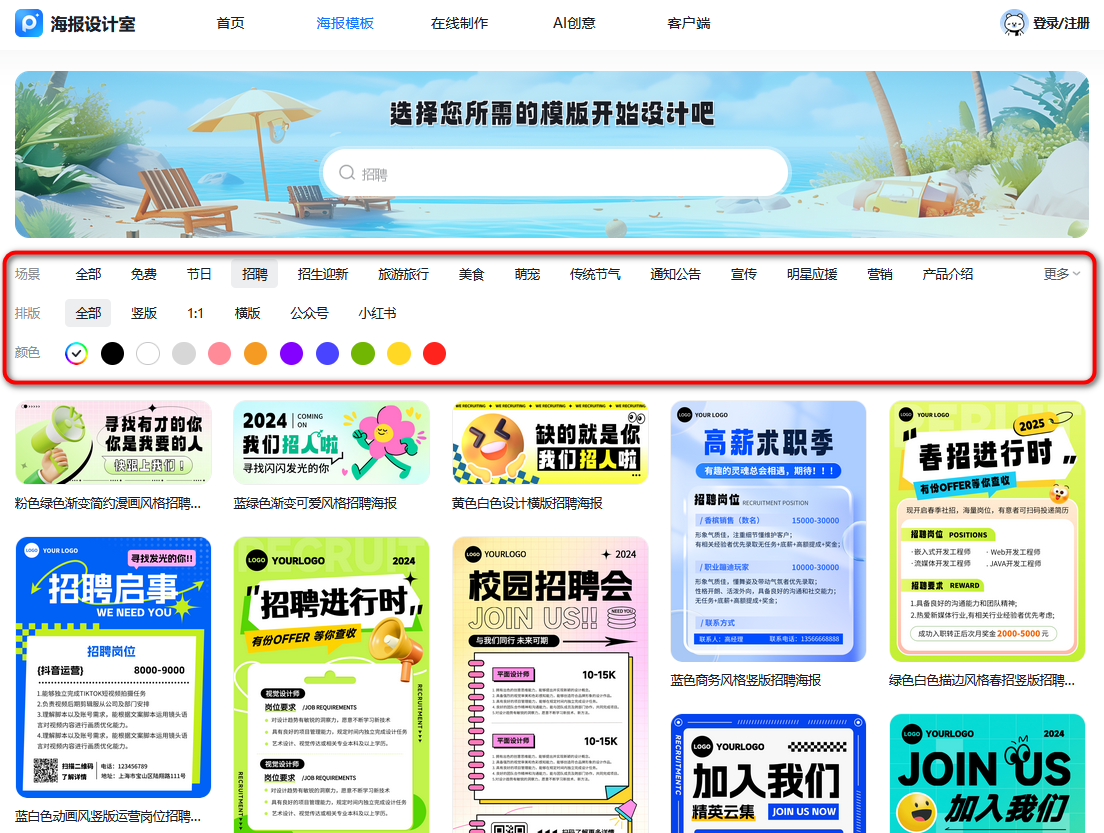The height and width of the screenshot is (833, 1104).
Task: Click the avatar icon beside 登录/注册
Action: tap(1014, 22)
